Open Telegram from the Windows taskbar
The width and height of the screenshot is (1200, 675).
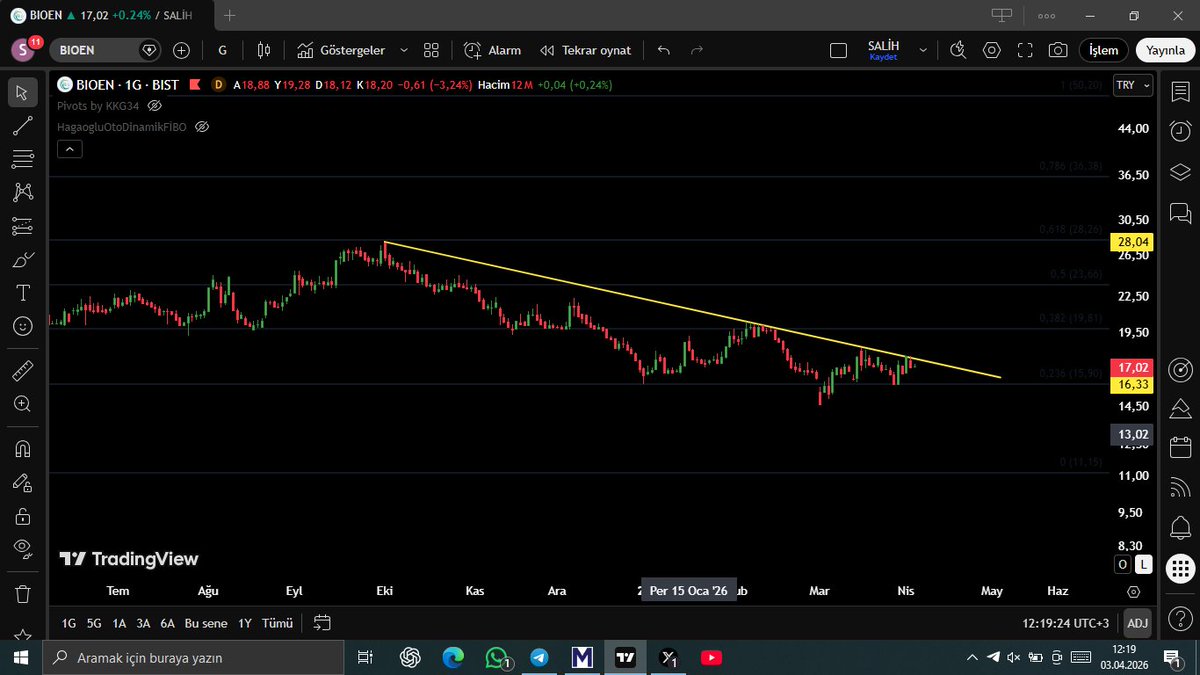pyautogui.click(x=539, y=658)
